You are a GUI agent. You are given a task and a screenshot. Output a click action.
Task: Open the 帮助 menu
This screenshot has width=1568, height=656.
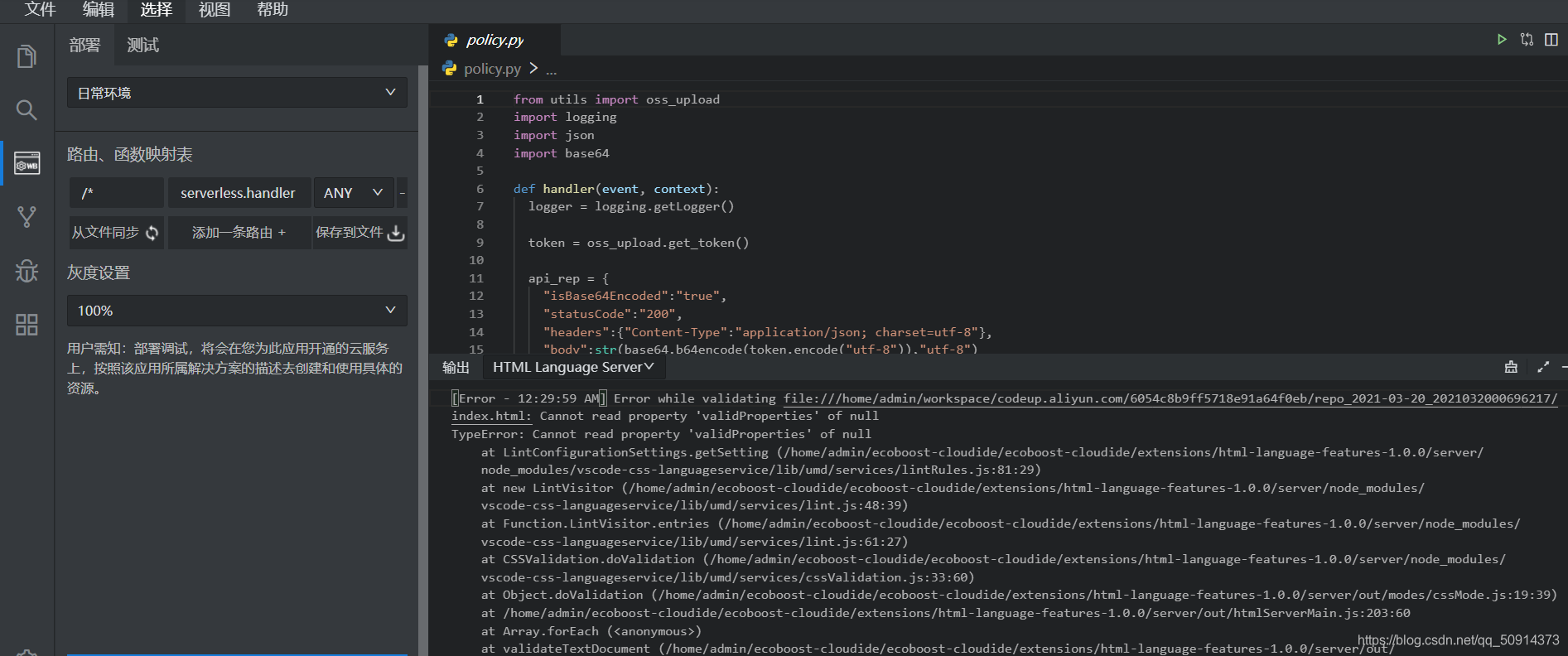point(273,10)
